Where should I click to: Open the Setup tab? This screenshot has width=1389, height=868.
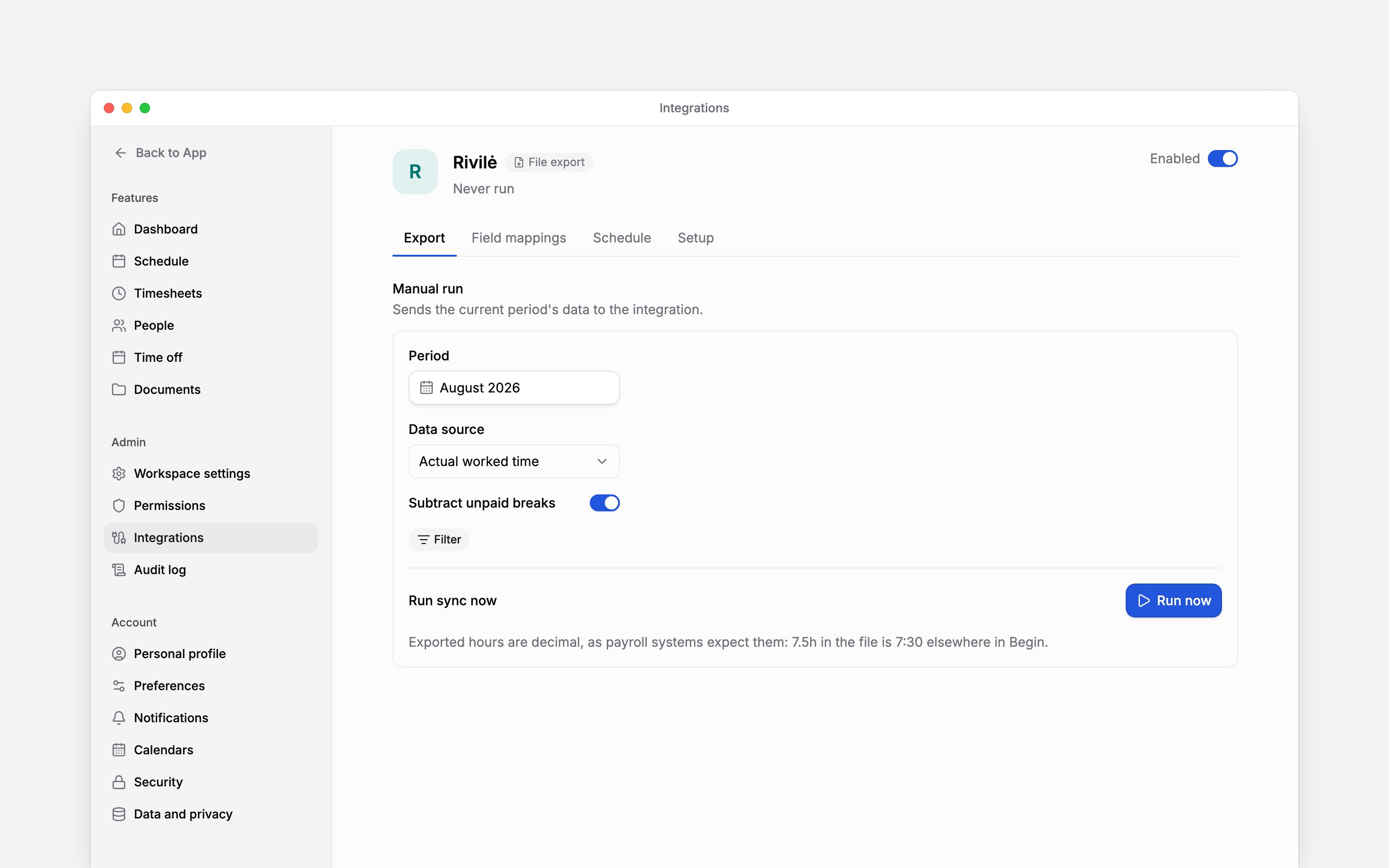click(x=695, y=238)
